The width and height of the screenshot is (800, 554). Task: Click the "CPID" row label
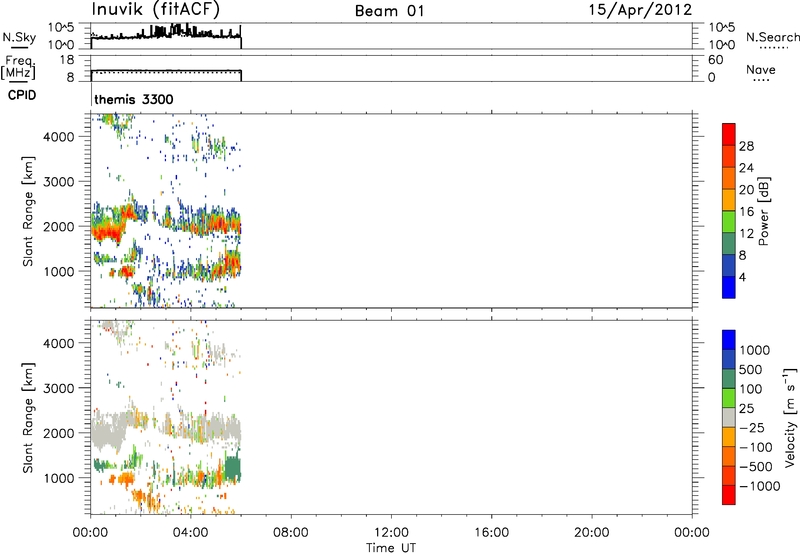click(x=22, y=95)
